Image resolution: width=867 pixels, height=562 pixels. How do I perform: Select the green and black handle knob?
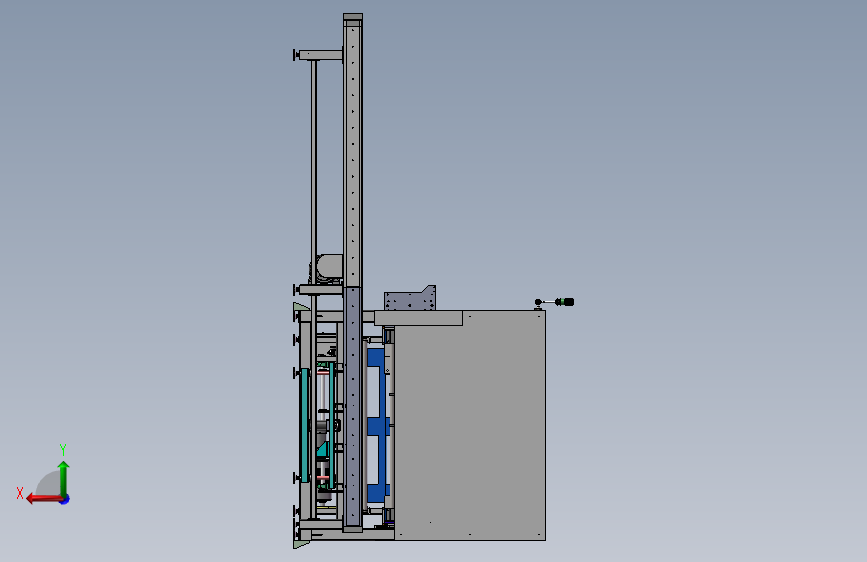(565, 301)
